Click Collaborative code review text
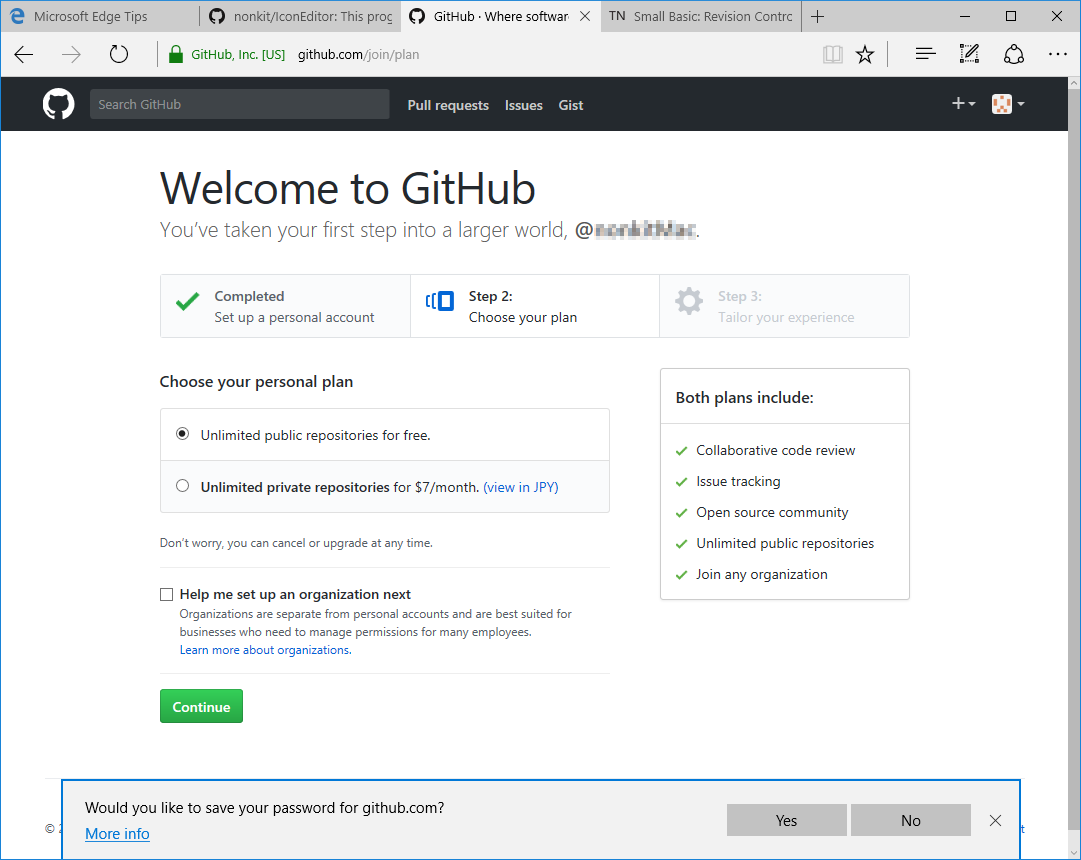 tap(776, 450)
